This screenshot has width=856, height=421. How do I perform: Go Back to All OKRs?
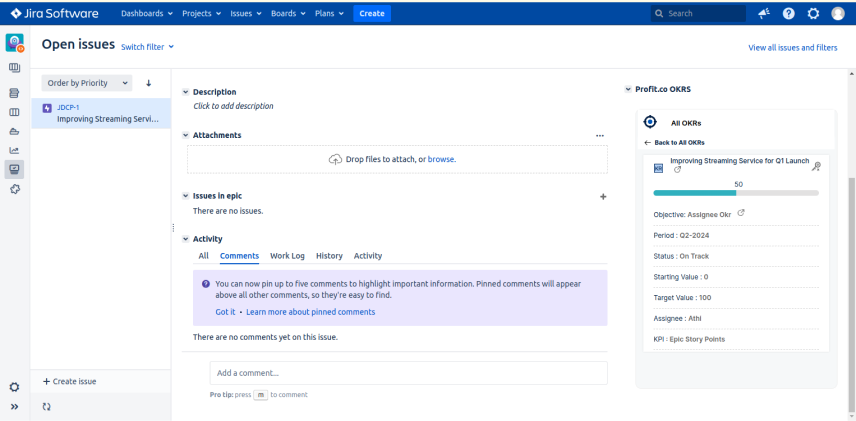point(674,143)
